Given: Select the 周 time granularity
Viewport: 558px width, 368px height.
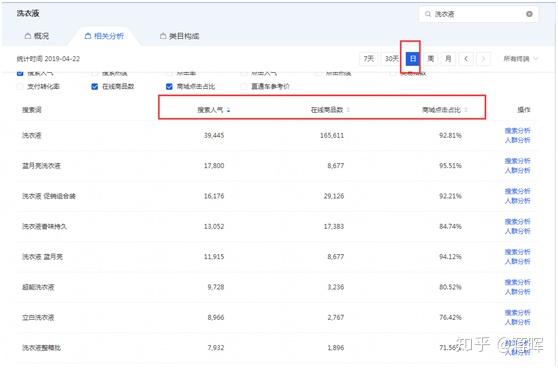Looking at the screenshot, I should 431,59.
